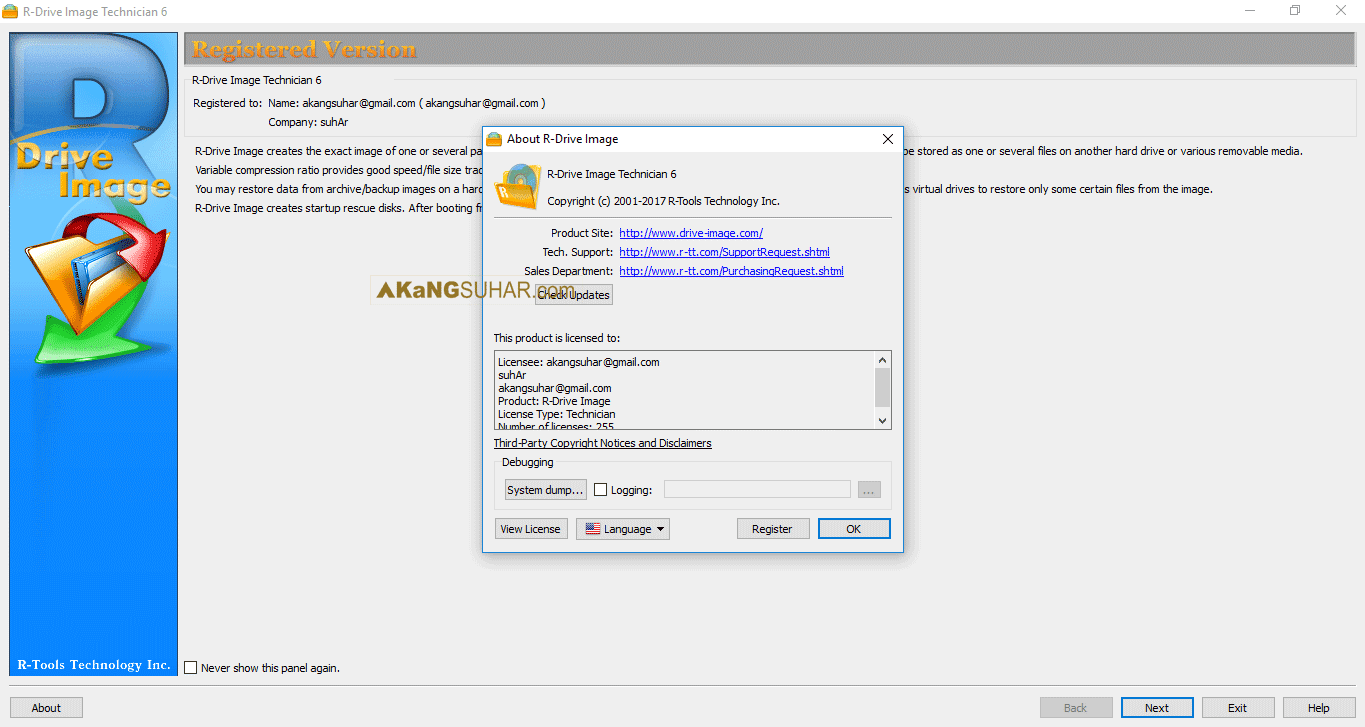
Task: Check Never show this panel again
Action: [190, 667]
